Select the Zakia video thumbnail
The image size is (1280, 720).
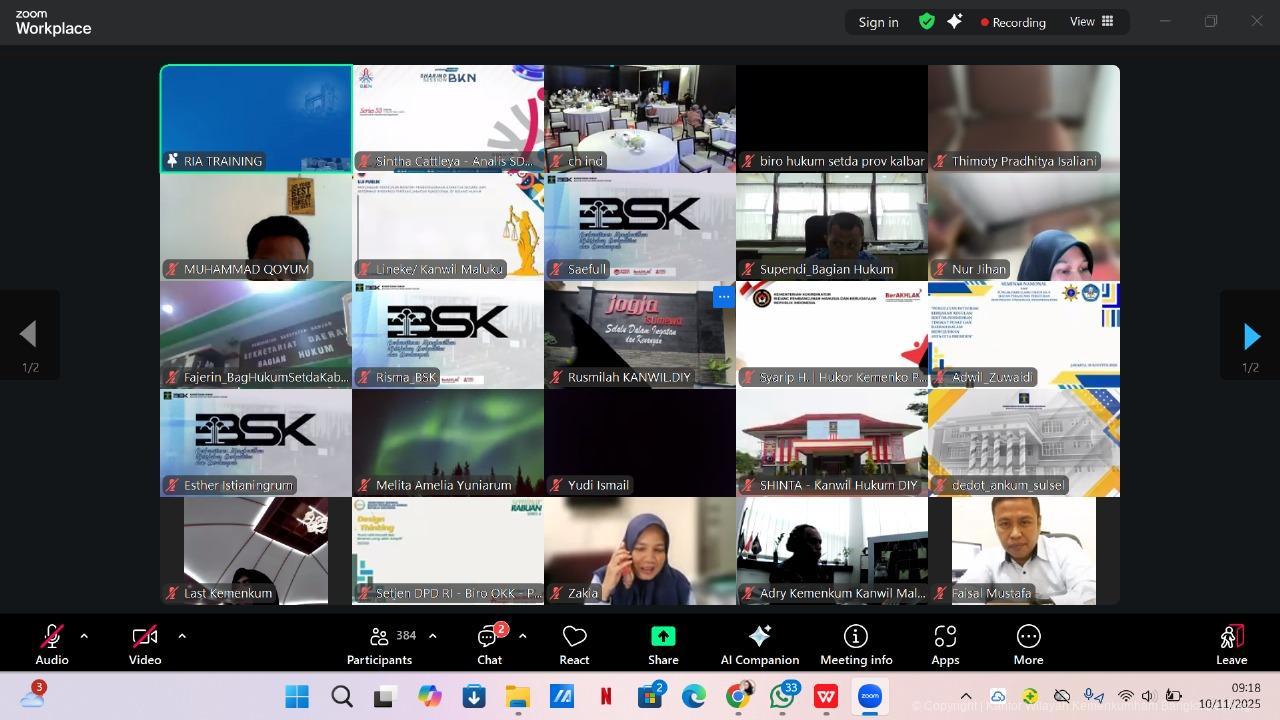(x=640, y=550)
